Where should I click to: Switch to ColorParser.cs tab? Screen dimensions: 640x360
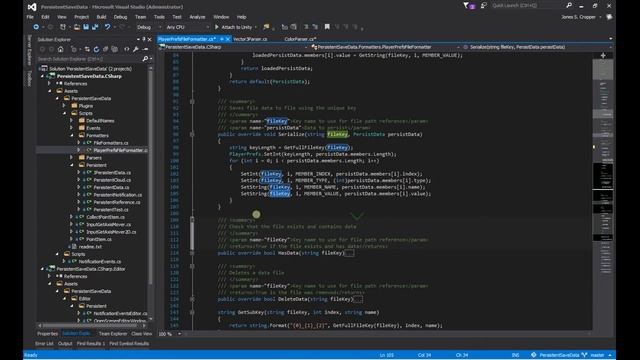[x=300, y=39]
